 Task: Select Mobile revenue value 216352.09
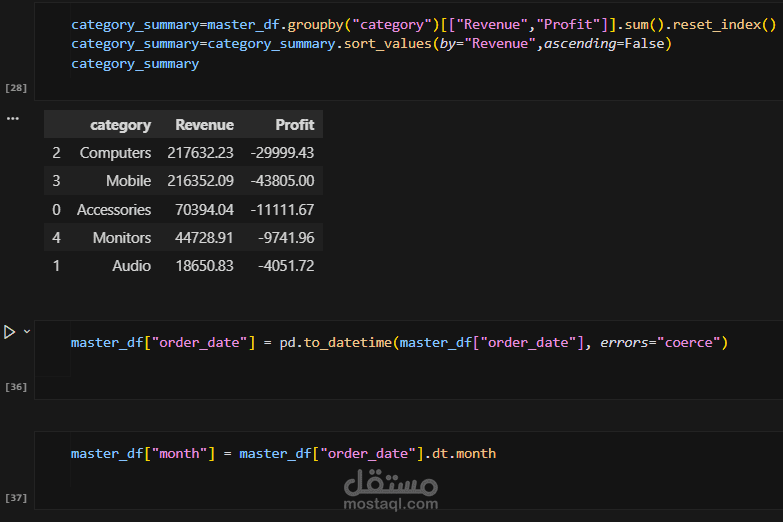200,181
